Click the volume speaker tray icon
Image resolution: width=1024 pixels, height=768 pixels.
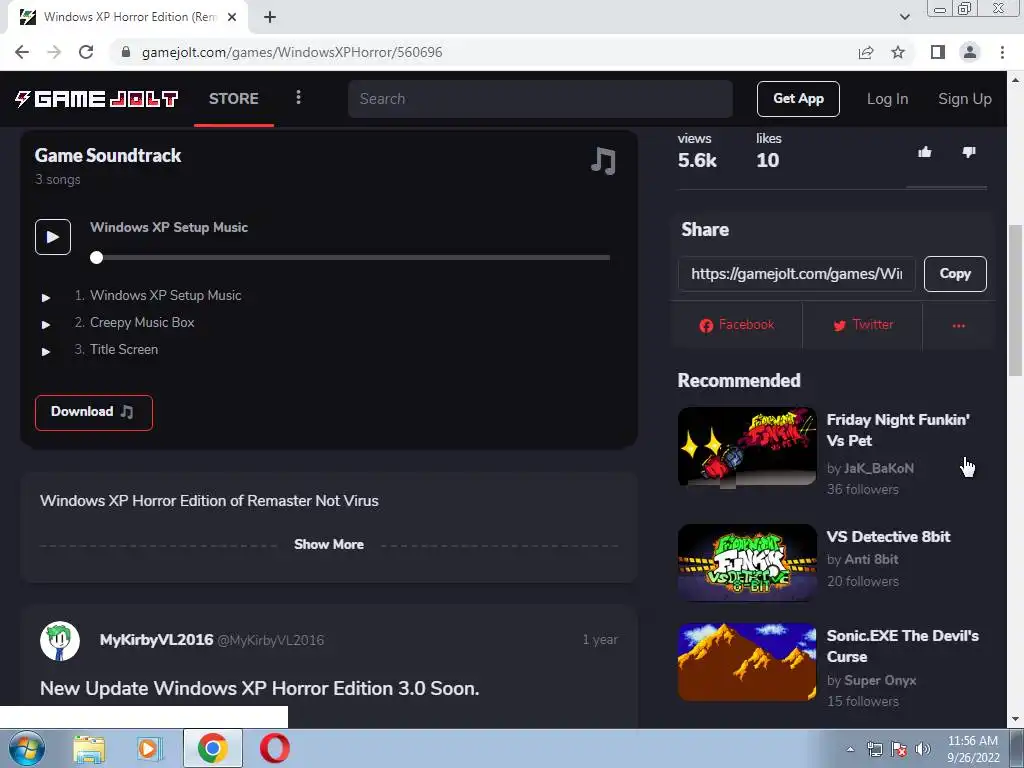pyautogui.click(x=923, y=749)
